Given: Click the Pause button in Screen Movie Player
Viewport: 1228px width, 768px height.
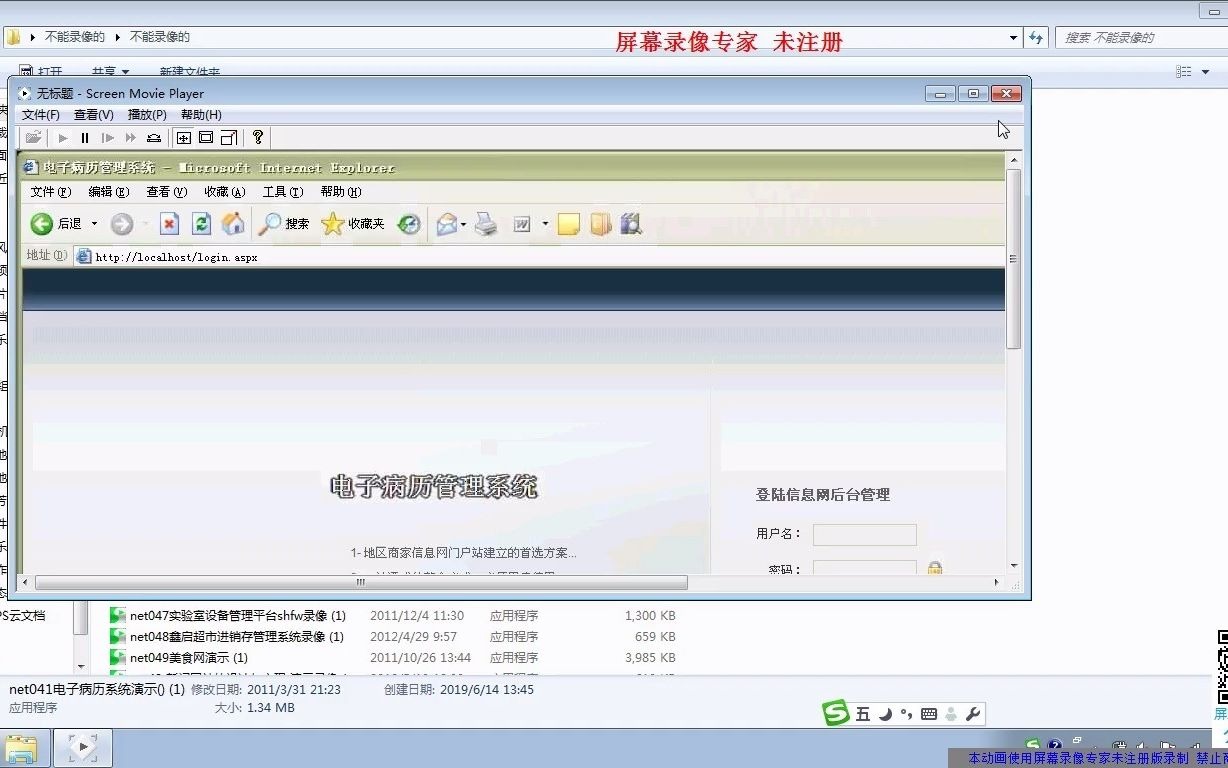Looking at the screenshot, I should tap(85, 137).
